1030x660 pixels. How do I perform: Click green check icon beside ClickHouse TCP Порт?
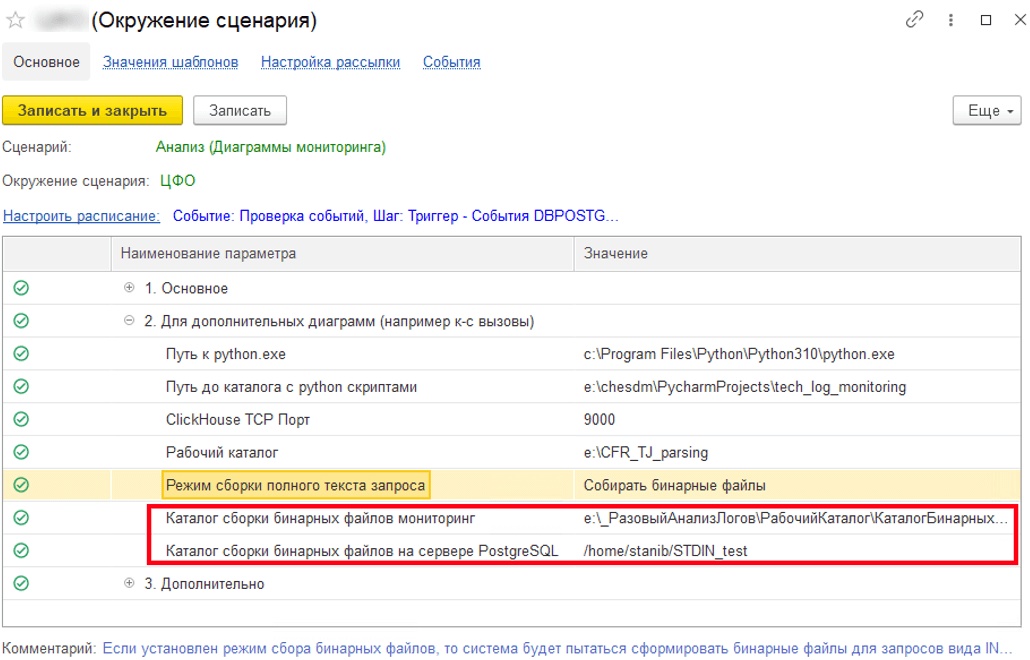pyautogui.click(x=21, y=419)
